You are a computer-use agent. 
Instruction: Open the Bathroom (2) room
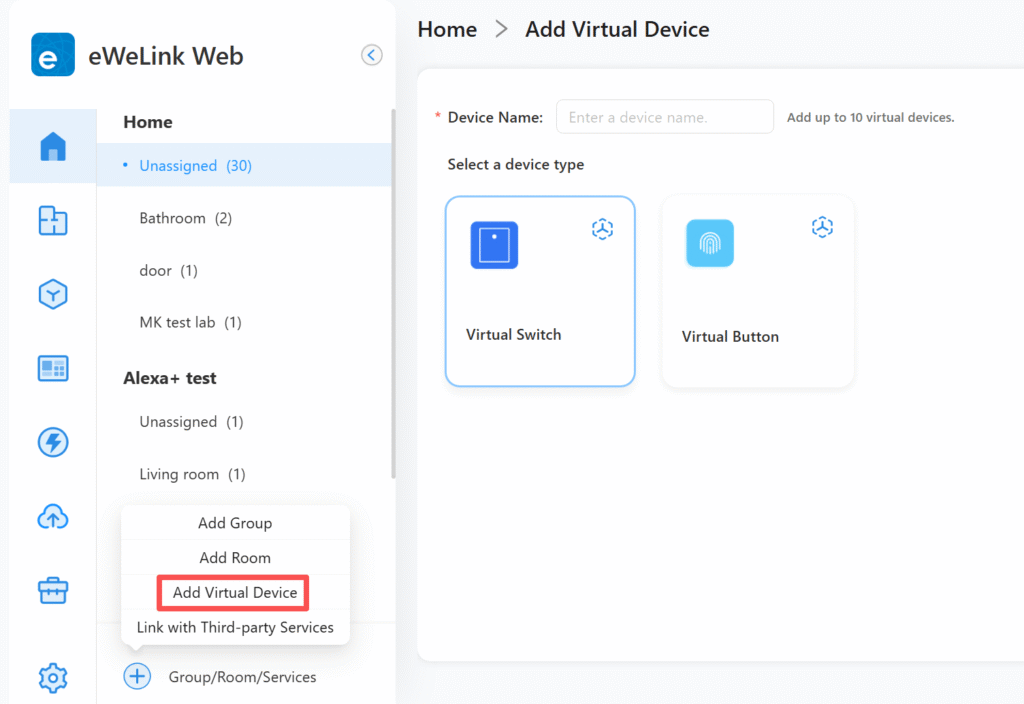click(186, 218)
